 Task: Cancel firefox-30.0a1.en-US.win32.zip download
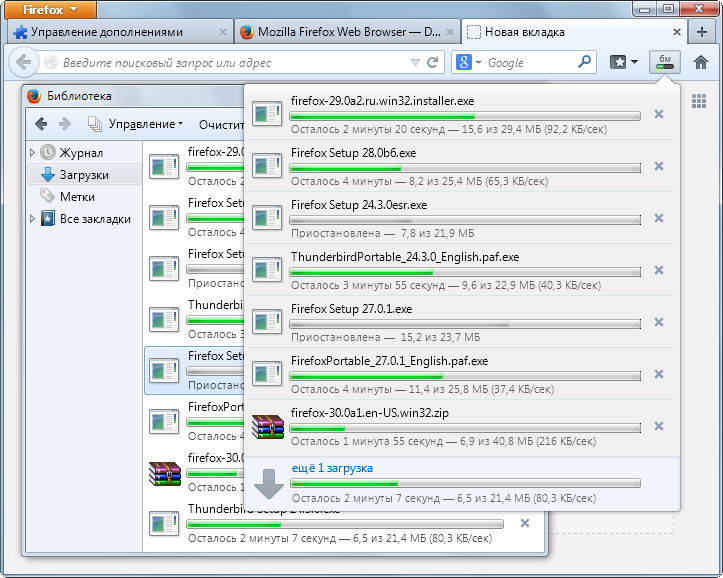(658, 427)
